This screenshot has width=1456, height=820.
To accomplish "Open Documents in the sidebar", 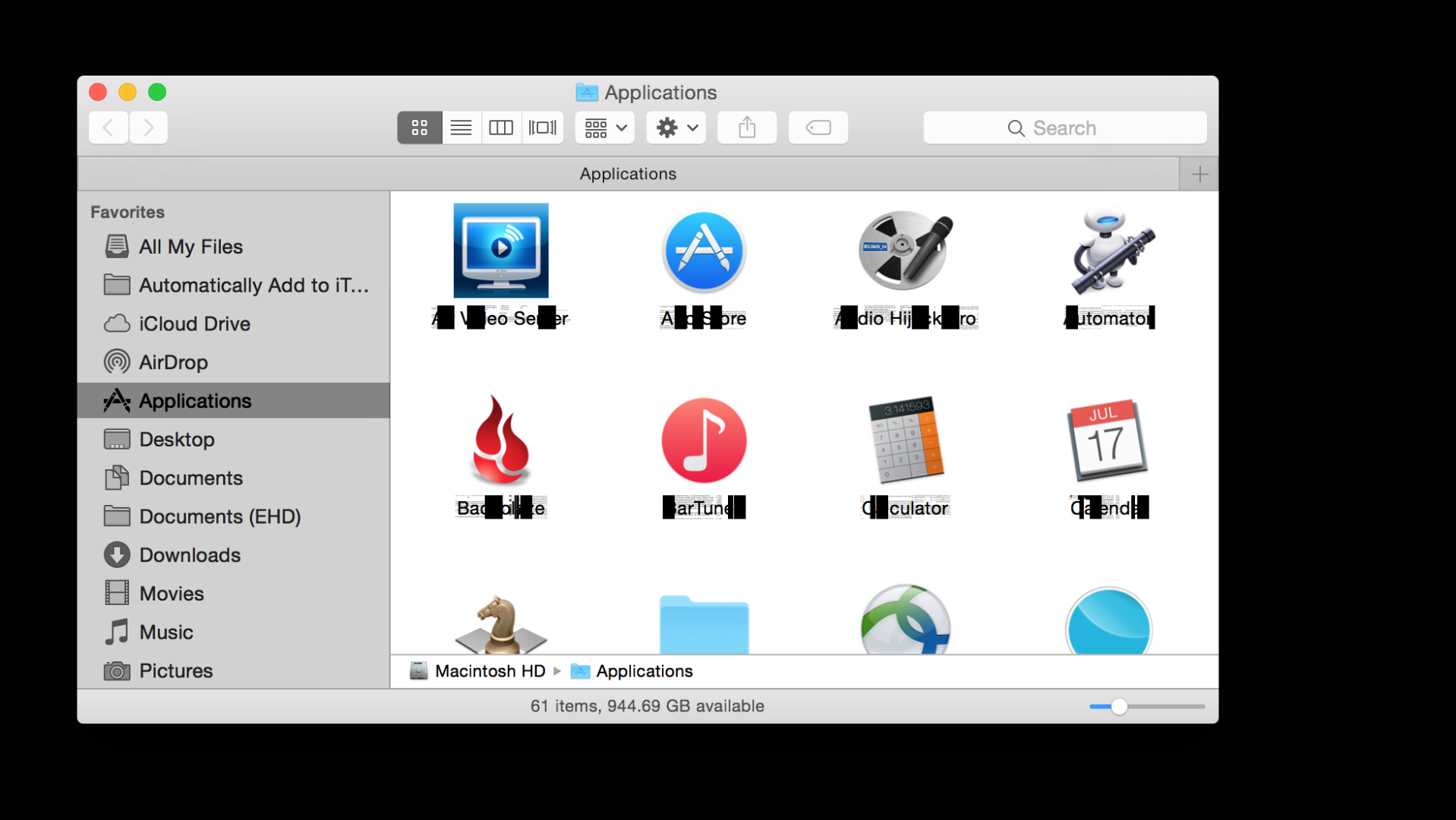I will point(234,478).
